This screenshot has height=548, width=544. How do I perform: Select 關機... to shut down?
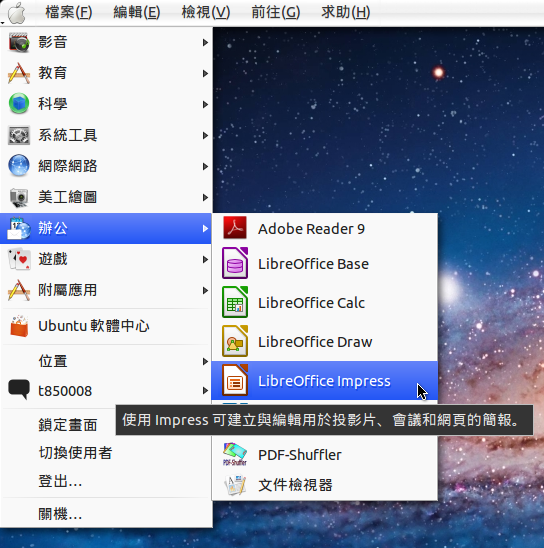(60, 514)
